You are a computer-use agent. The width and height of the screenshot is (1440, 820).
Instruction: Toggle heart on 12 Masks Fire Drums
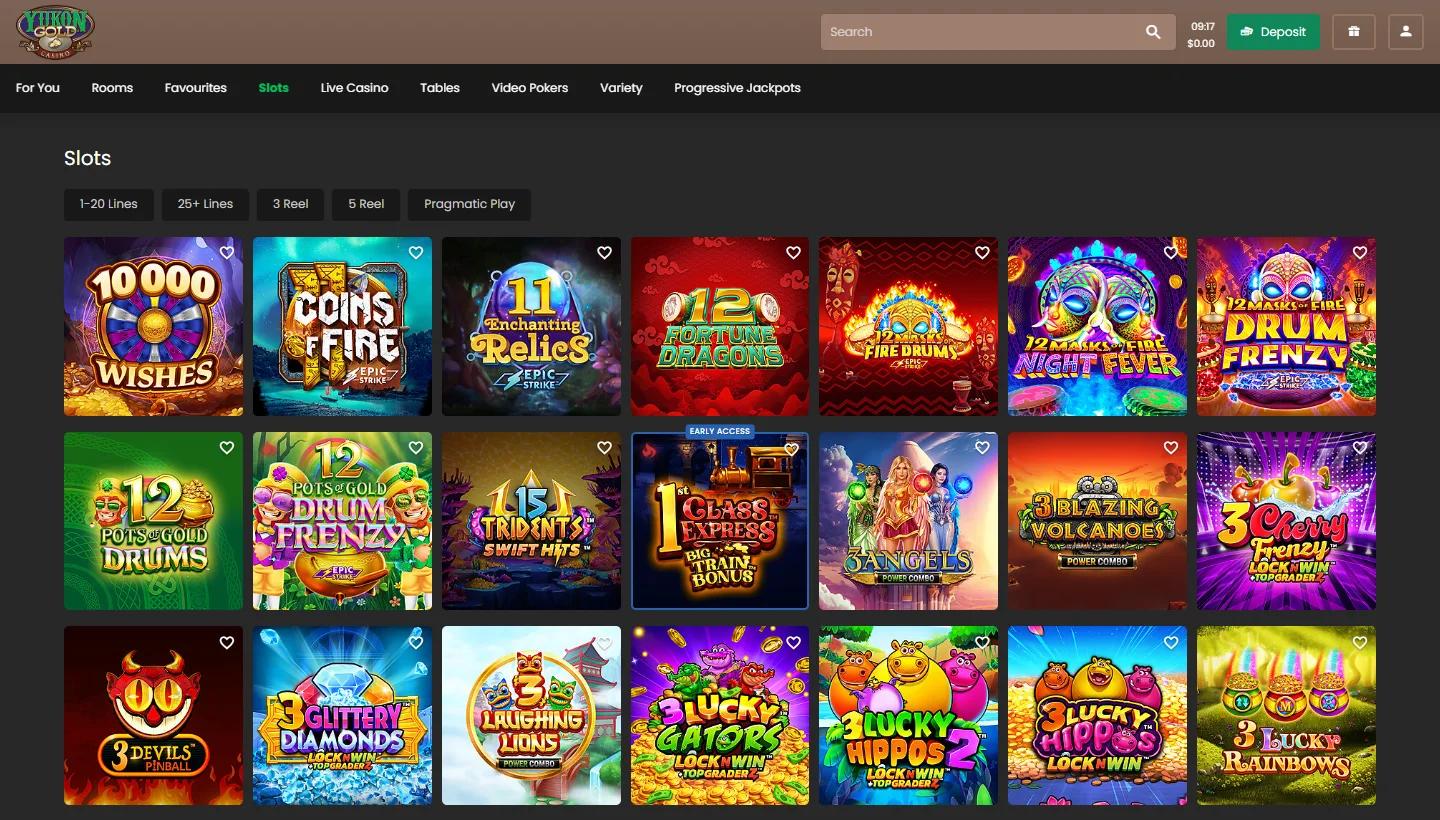pos(982,253)
